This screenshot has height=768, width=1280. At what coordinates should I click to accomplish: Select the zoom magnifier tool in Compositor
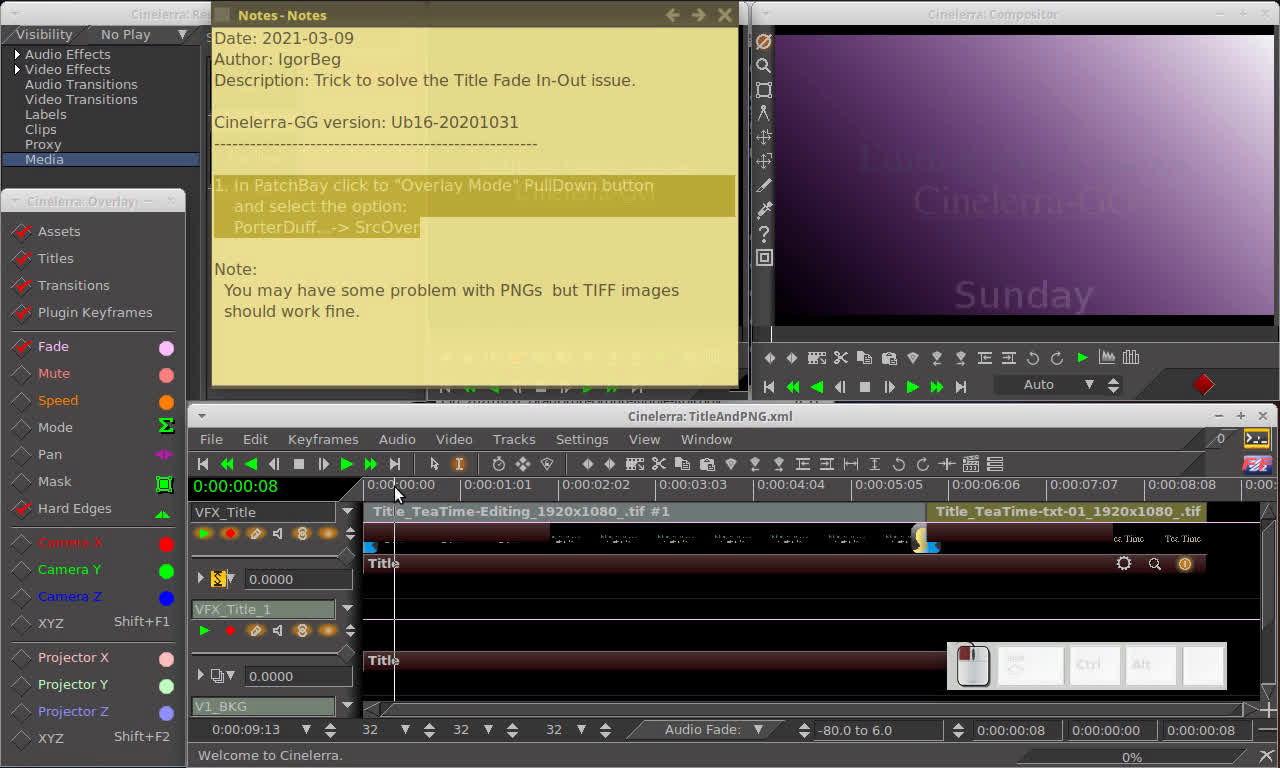[764, 65]
